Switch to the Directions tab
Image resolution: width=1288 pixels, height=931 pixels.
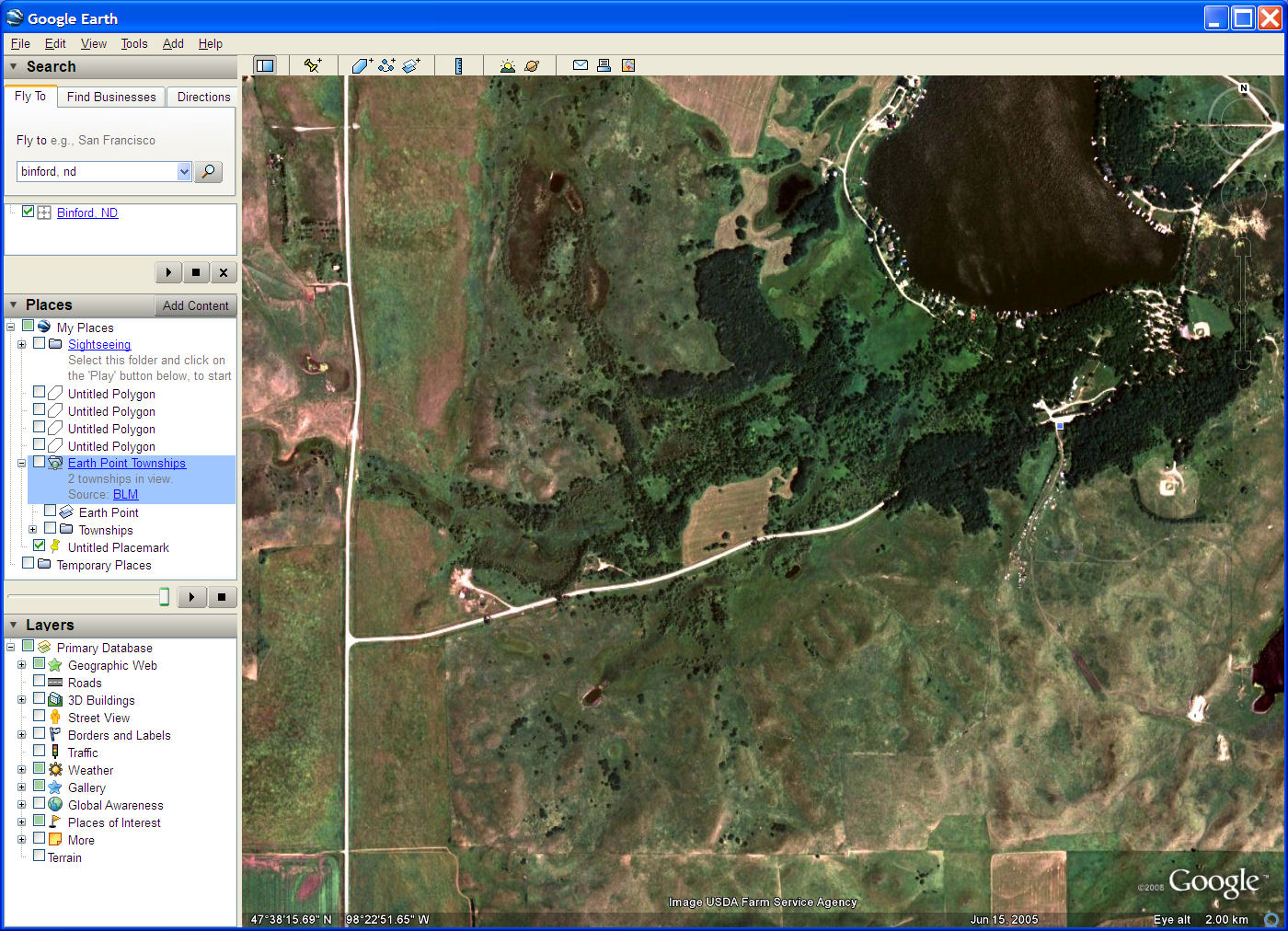pyautogui.click(x=203, y=97)
